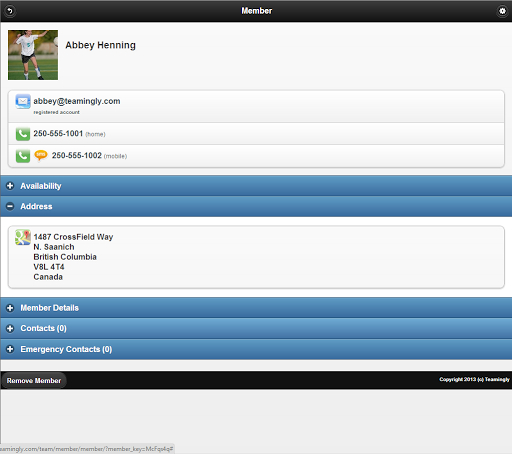
Task: Tap the green phone icon for mobile number
Action: (23, 156)
